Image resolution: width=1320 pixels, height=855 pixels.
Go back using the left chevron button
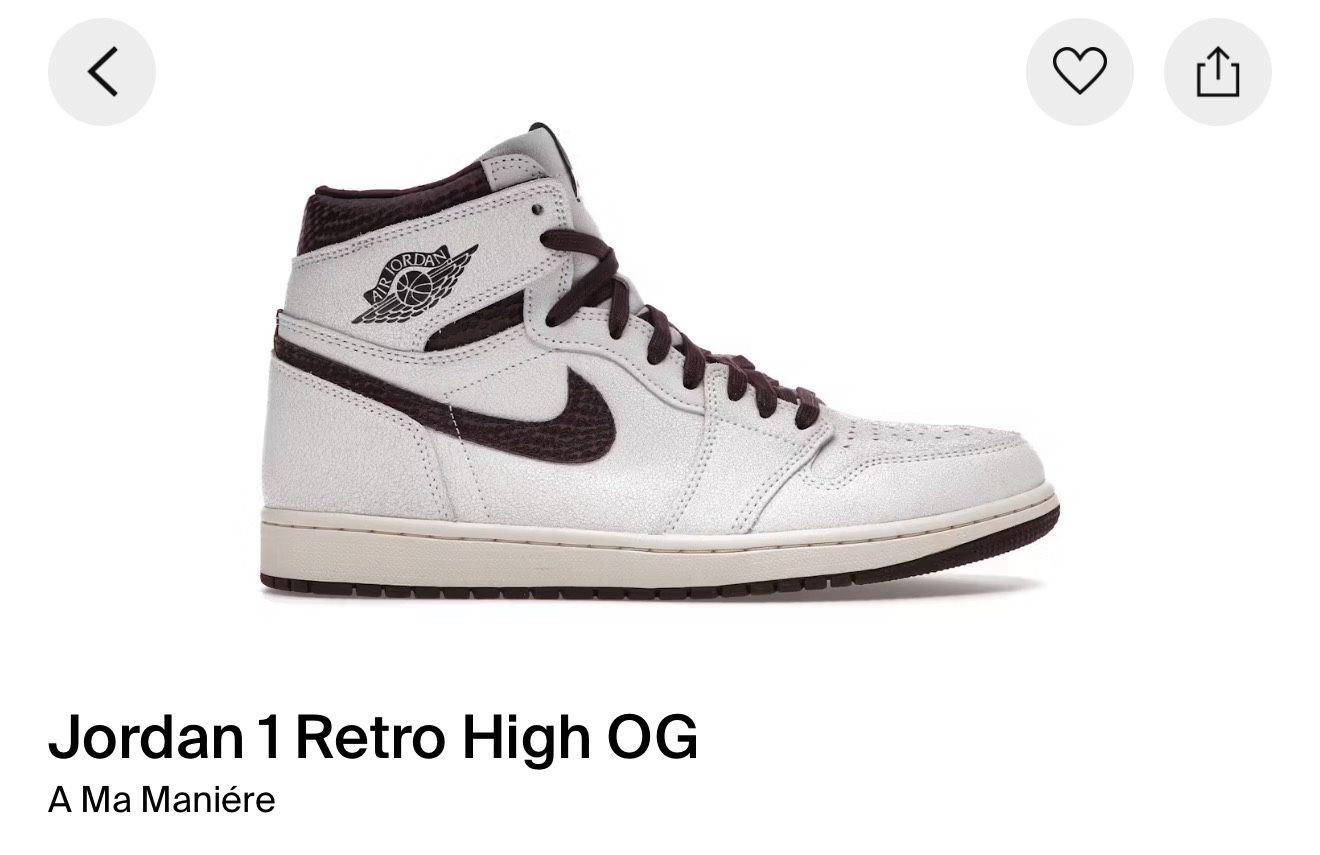[102, 72]
